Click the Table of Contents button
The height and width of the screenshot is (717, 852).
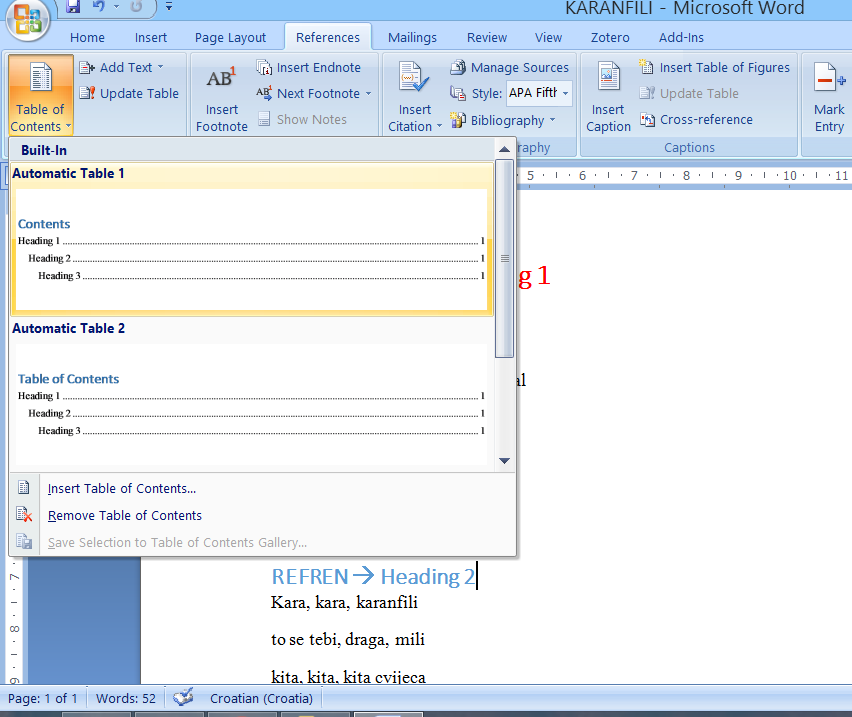point(41,95)
